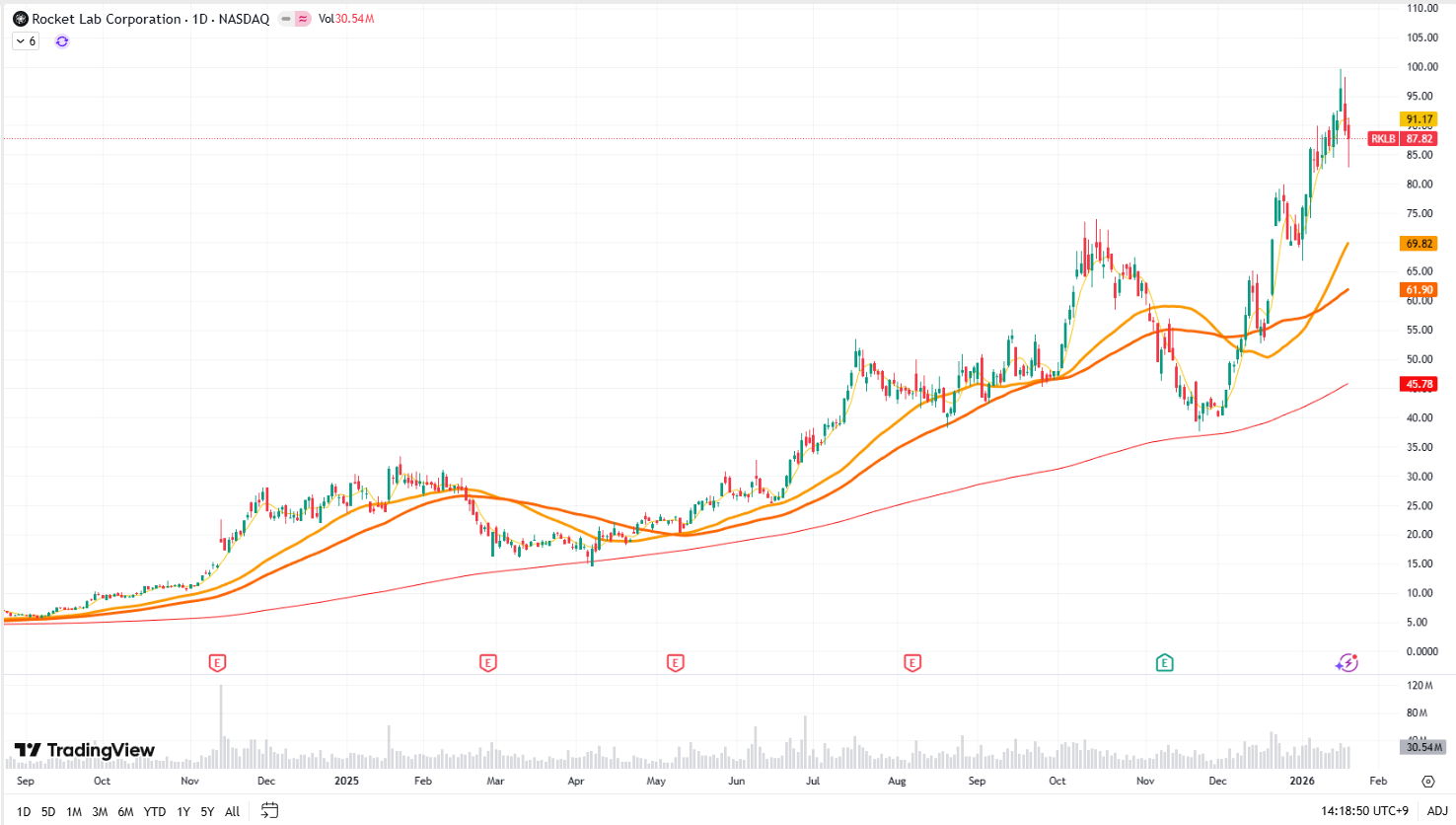This screenshot has height=825, width=1456.
Task: Click the RKLB price label on the axis
Action: coord(1383,139)
